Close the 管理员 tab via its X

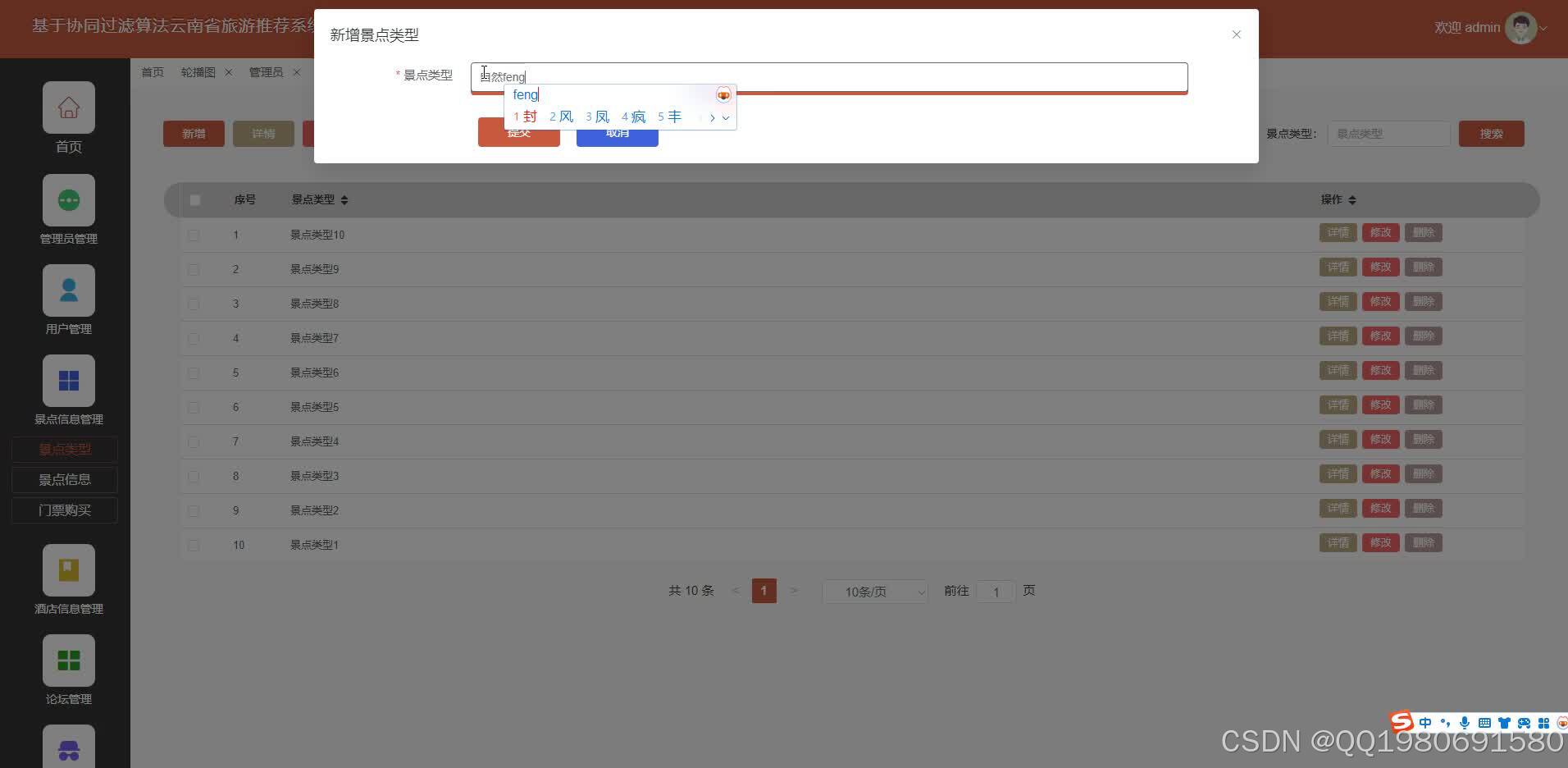point(297,72)
